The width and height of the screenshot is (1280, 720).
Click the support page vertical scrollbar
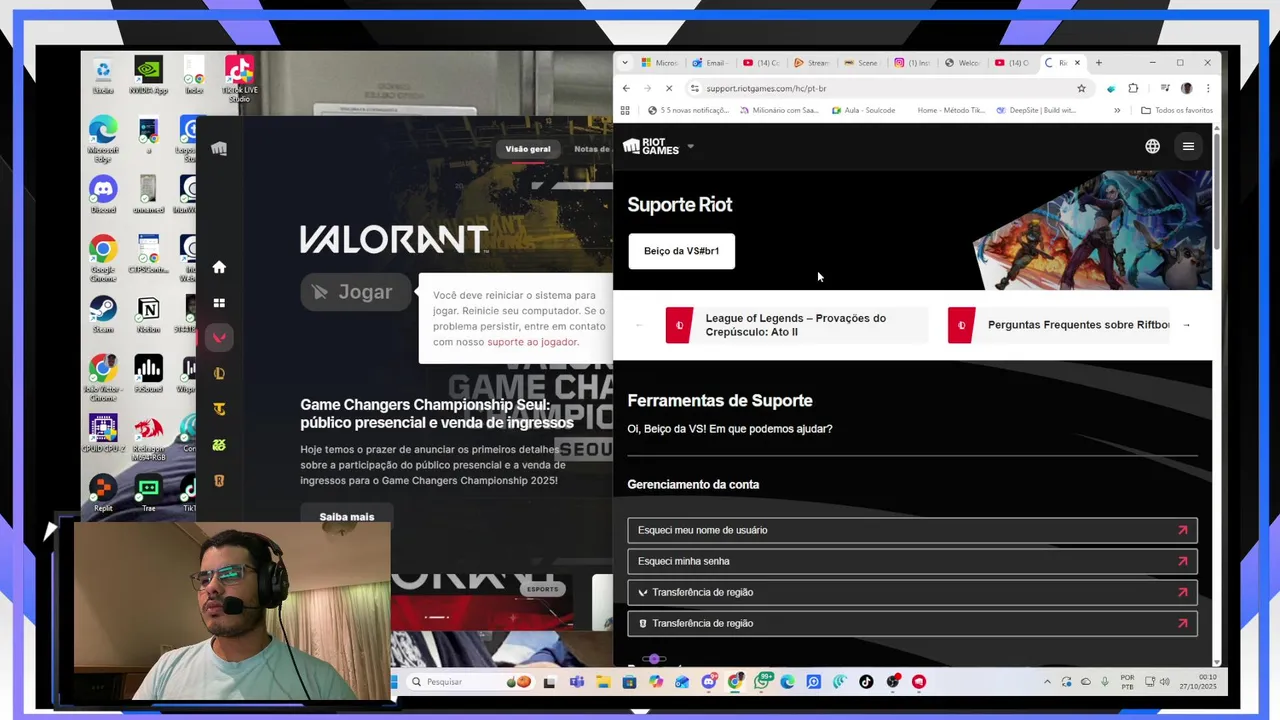click(1216, 190)
